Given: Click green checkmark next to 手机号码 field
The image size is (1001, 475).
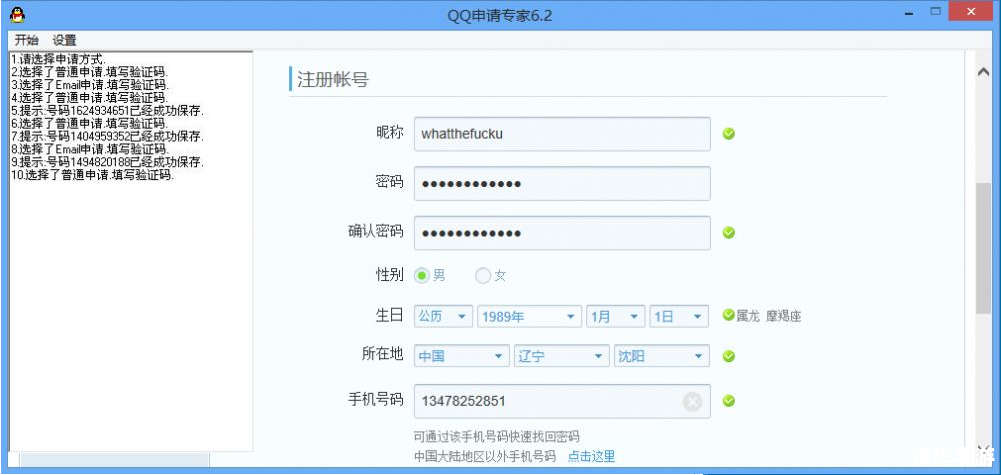Looking at the screenshot, I should click(728, 401).
